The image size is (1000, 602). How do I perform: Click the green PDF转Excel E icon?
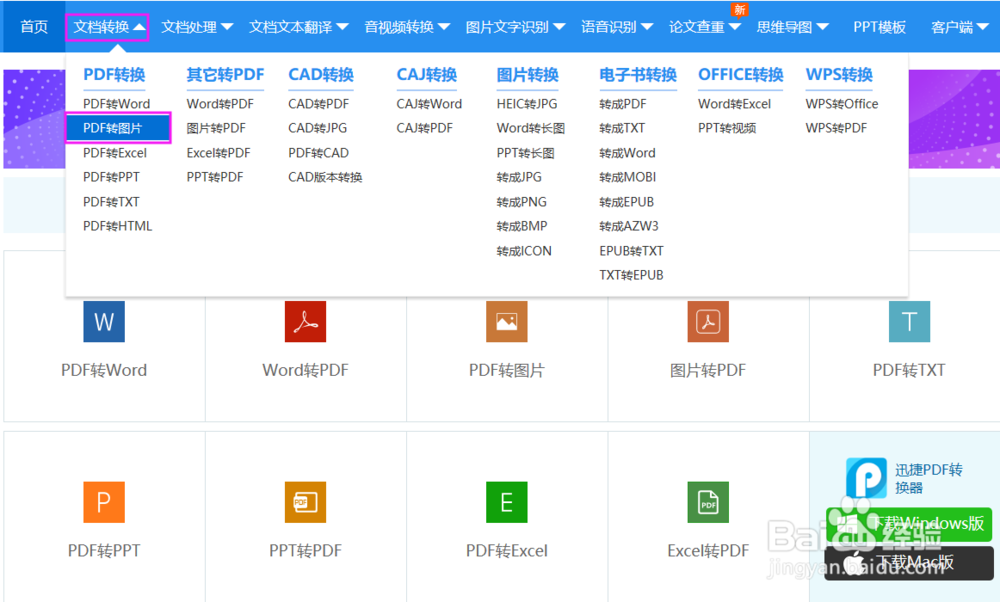click(507, 502)
